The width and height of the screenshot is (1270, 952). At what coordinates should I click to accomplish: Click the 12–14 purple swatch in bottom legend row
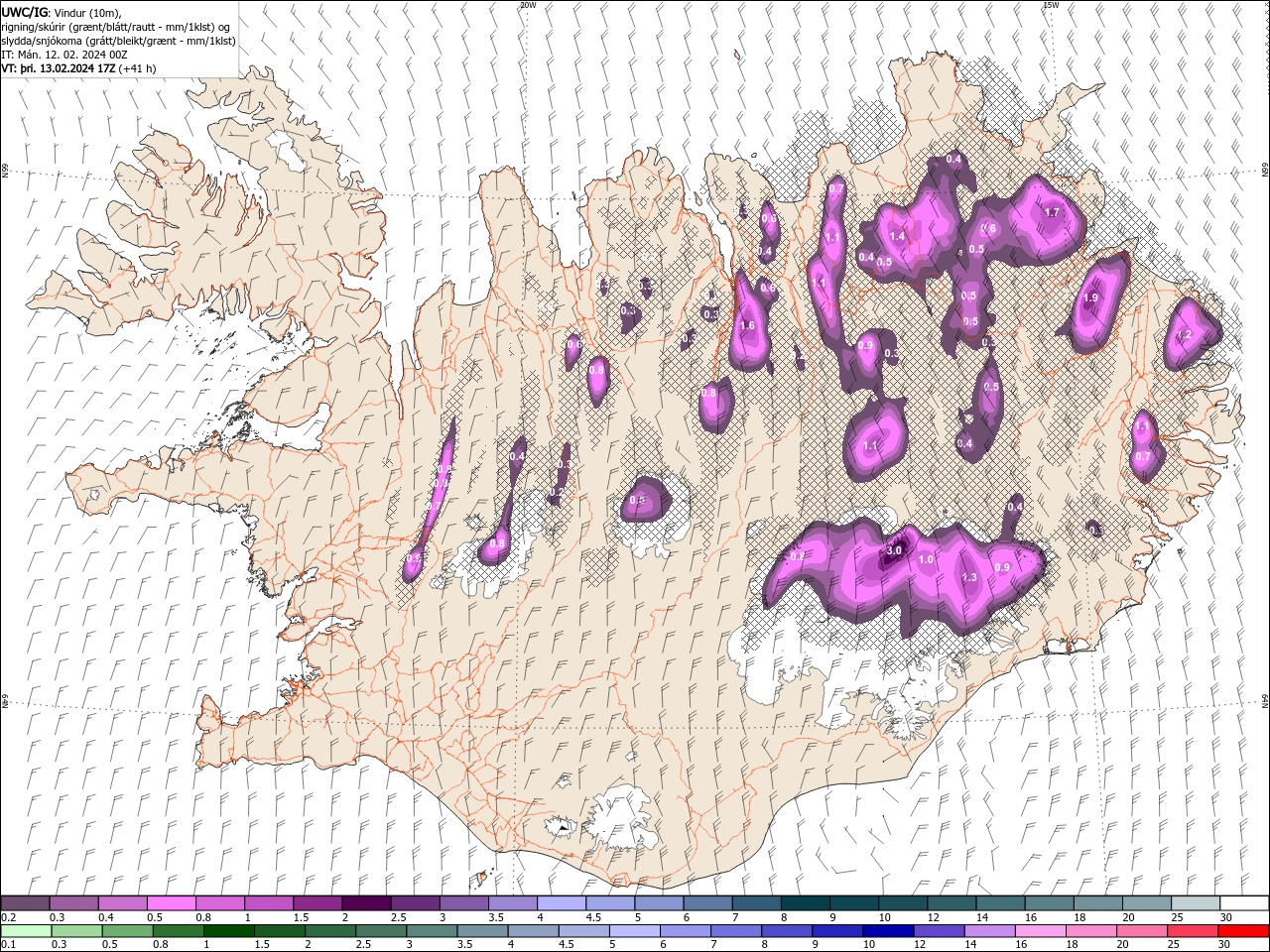pos(938,931)
